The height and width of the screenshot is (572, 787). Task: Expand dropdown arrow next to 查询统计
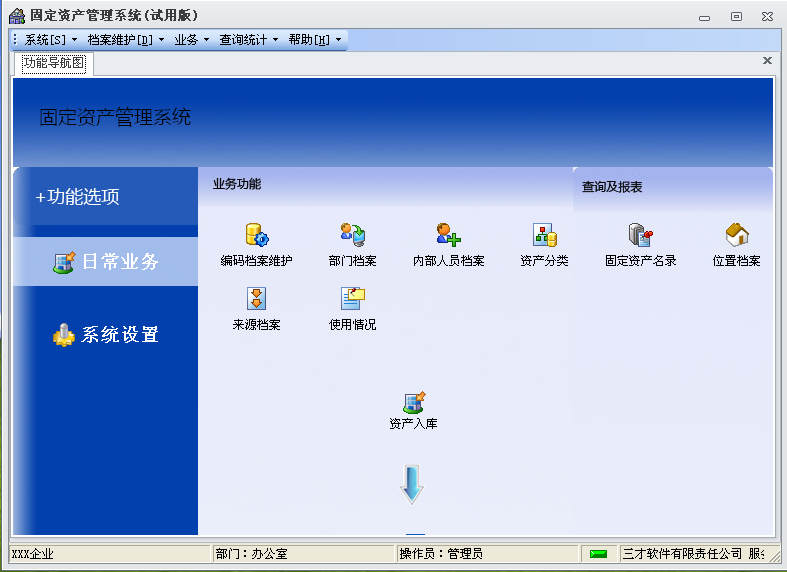click(x=275, y=40)
